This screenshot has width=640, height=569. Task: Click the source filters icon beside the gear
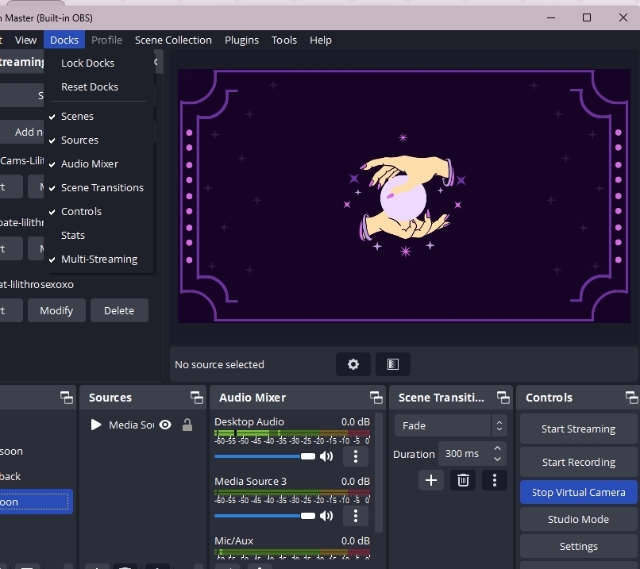pyautogui.click(x=393, y=365)
